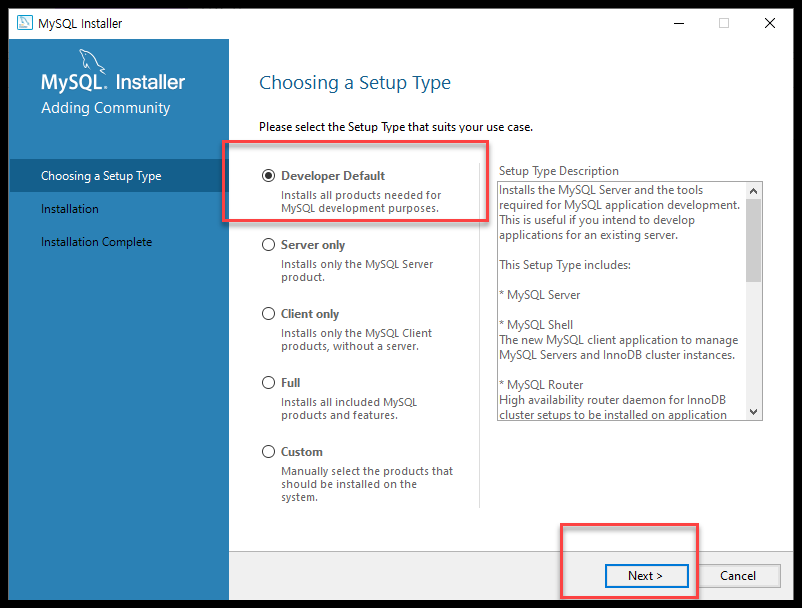Pick the Full setup type

tap(268, 383)
